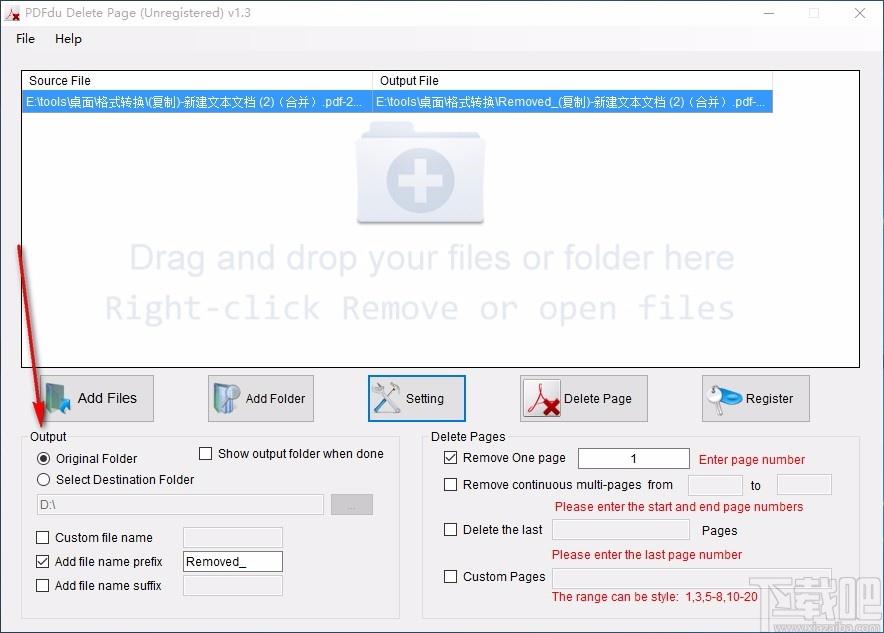Image resolution: width=884 pixels, height=633 pixels.
Task: Click the Setting button label
Action: [x=425, y=399]
